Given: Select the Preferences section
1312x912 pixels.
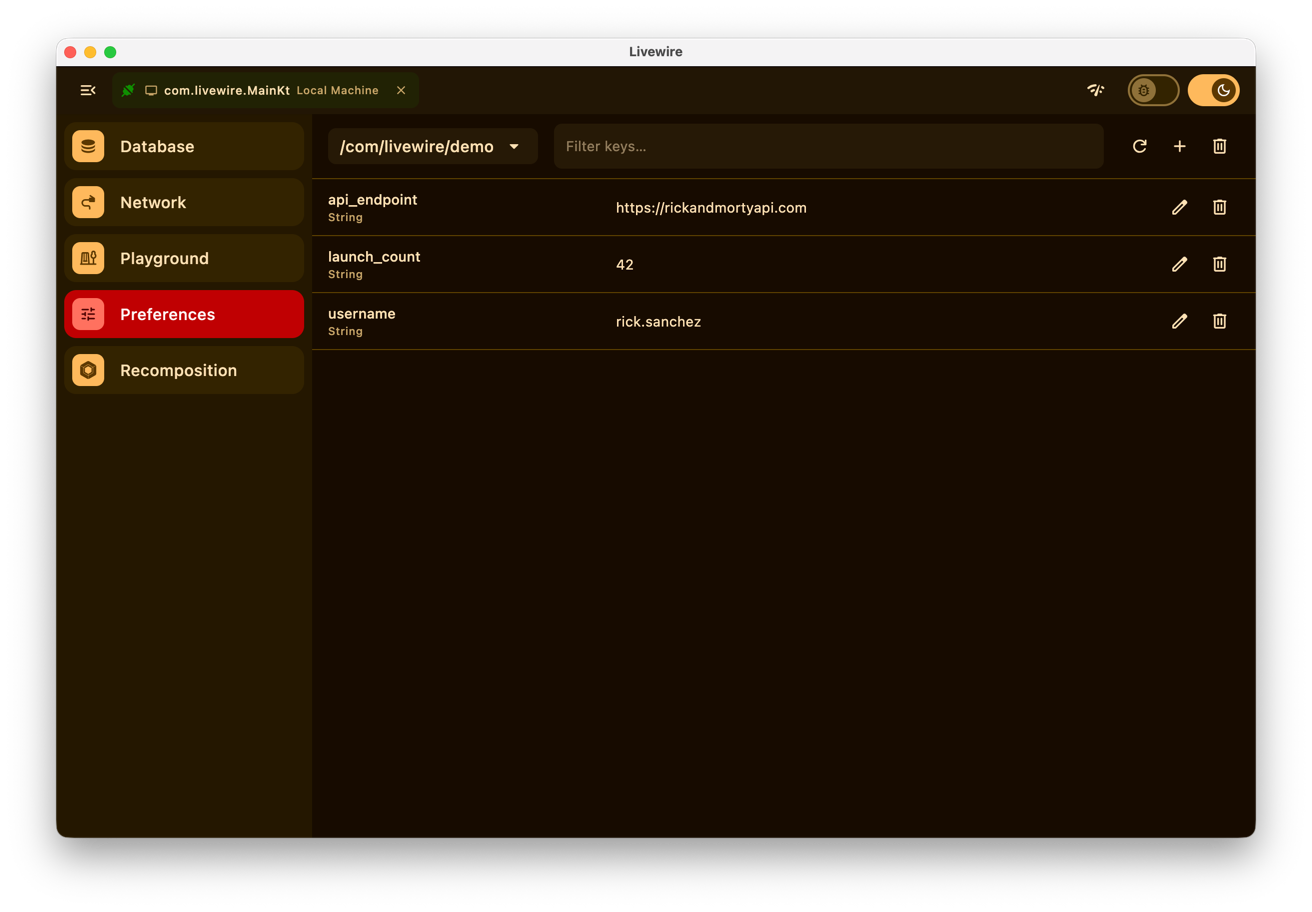Looking at the screenshot, I should (184, 314).
